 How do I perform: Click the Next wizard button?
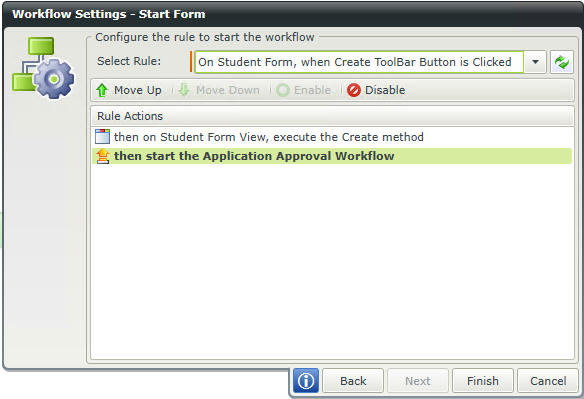click(418, 381)
